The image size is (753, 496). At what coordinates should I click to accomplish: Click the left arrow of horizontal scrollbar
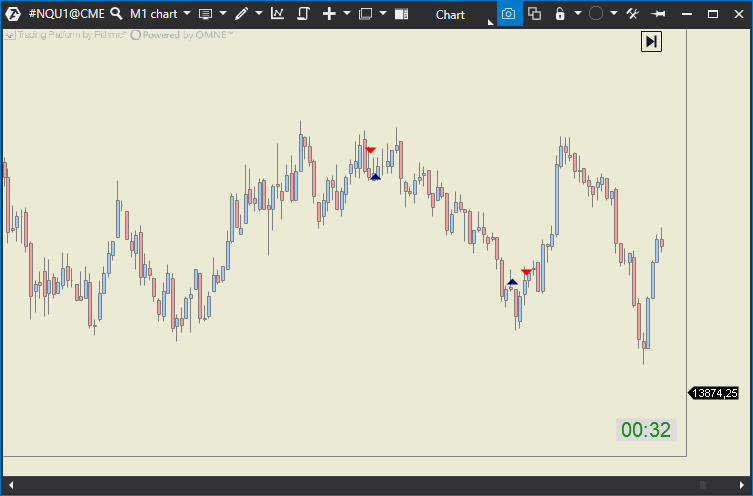pyautogui.click(x=11, y=485)
